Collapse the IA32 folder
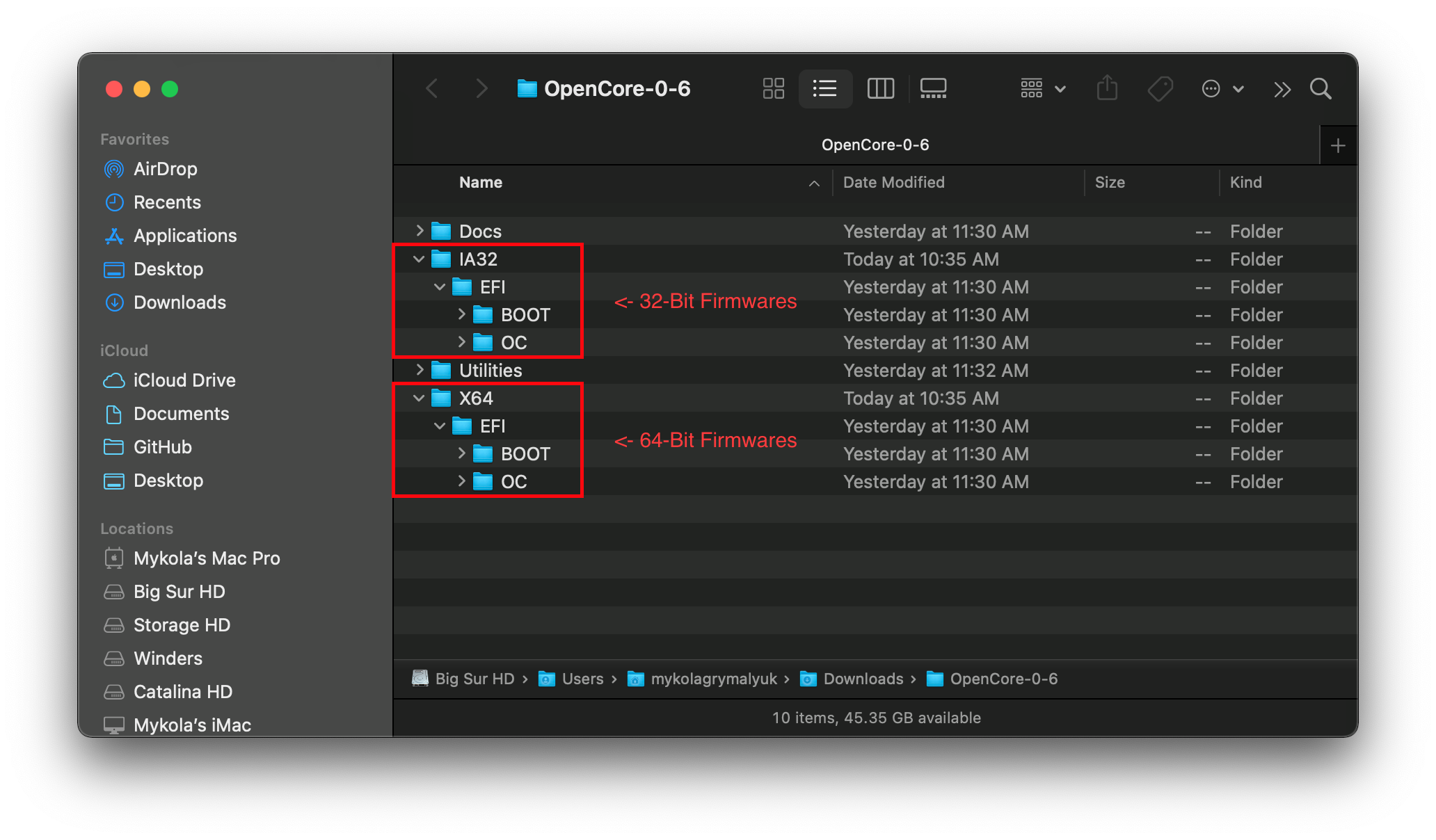 (418, 259)
